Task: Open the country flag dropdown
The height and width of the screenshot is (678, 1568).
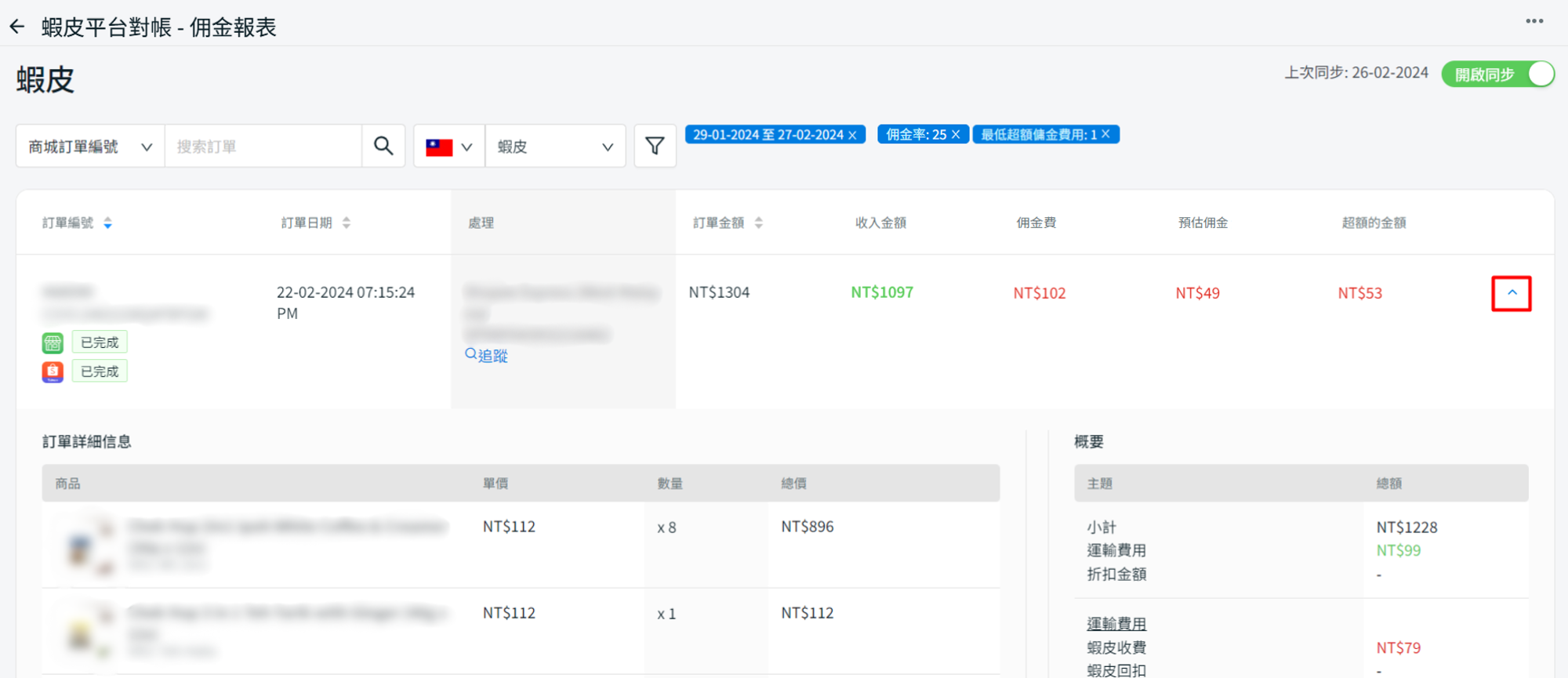Action: click(x=449, y=147)
